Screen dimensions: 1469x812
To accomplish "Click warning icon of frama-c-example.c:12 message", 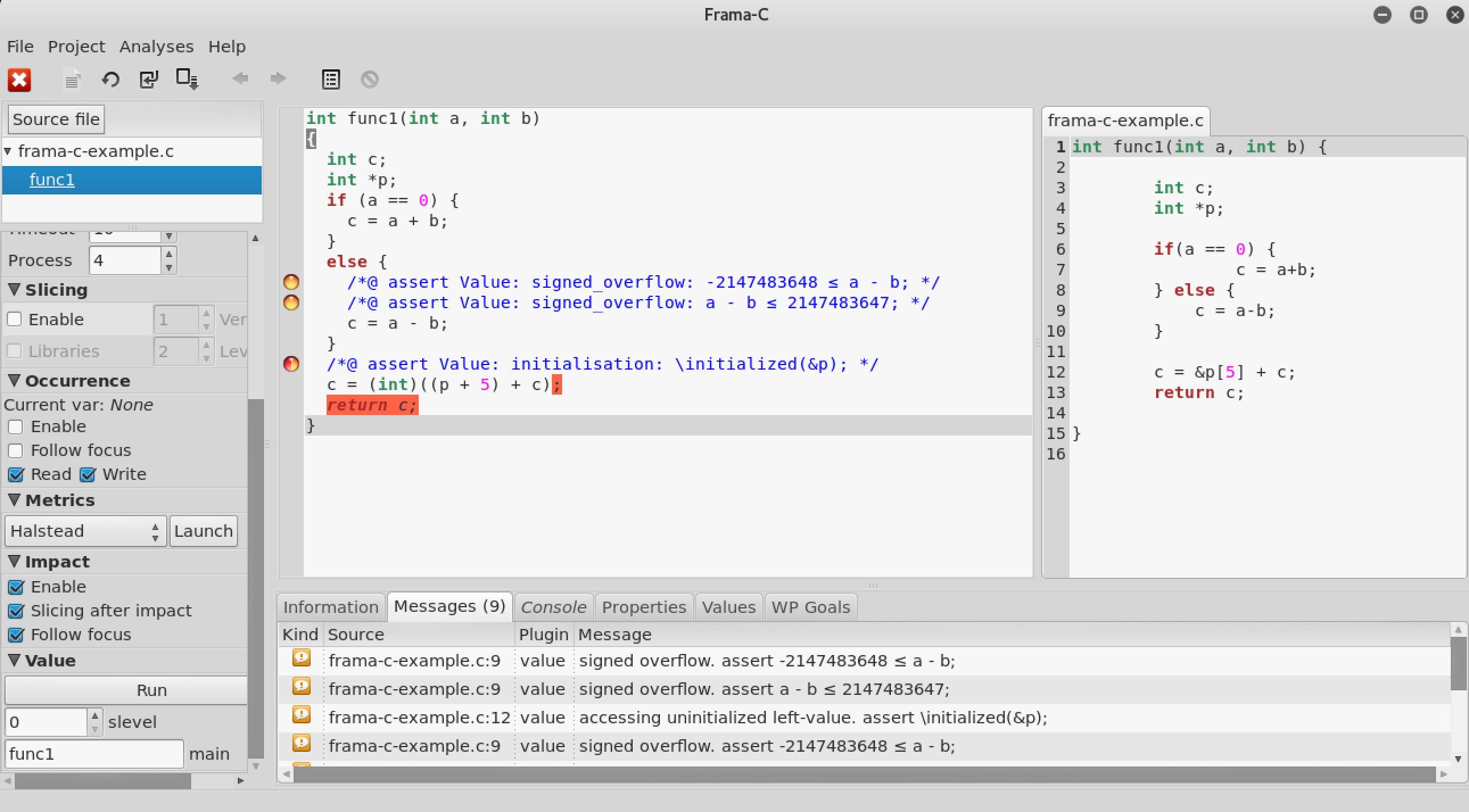I will (302, 715).
